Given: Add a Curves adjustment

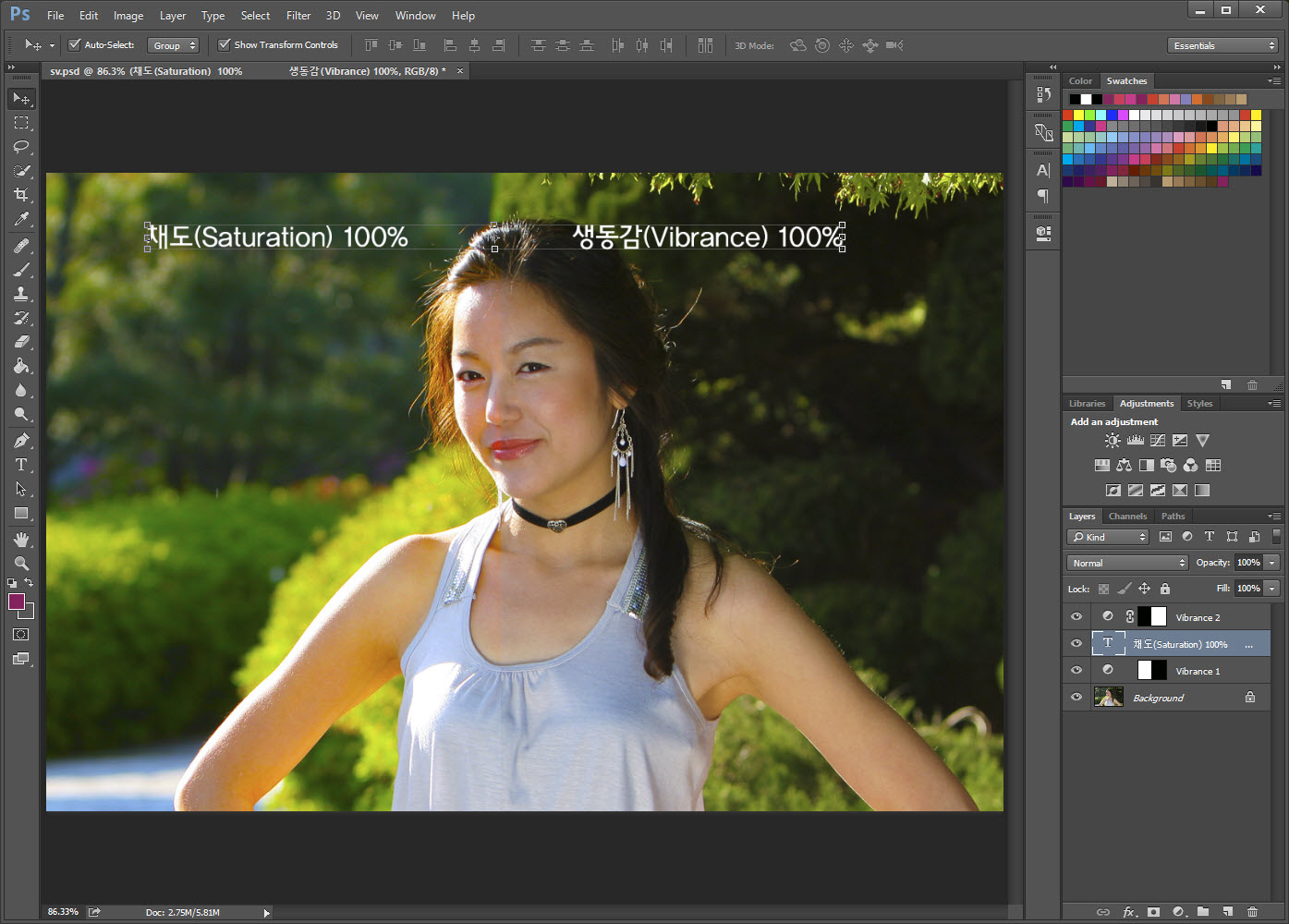Looking at the screenshot, I should coord(1158,441).
